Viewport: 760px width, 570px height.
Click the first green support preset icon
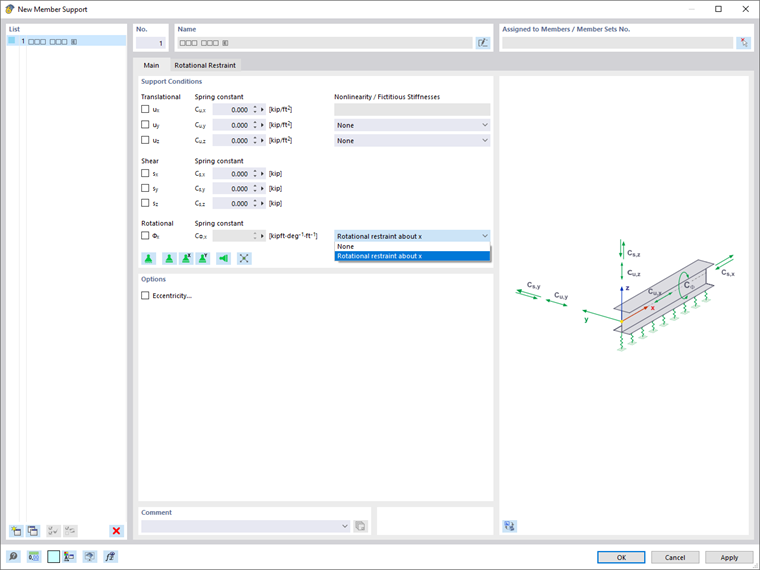click(149, 259)
